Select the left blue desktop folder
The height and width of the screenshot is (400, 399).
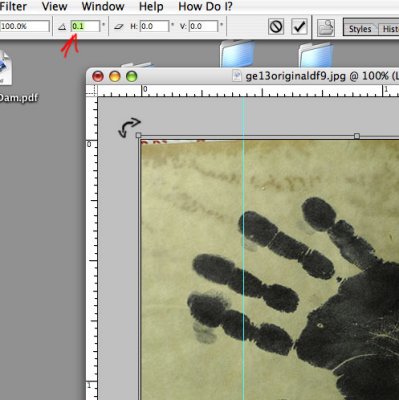[236, 54]
